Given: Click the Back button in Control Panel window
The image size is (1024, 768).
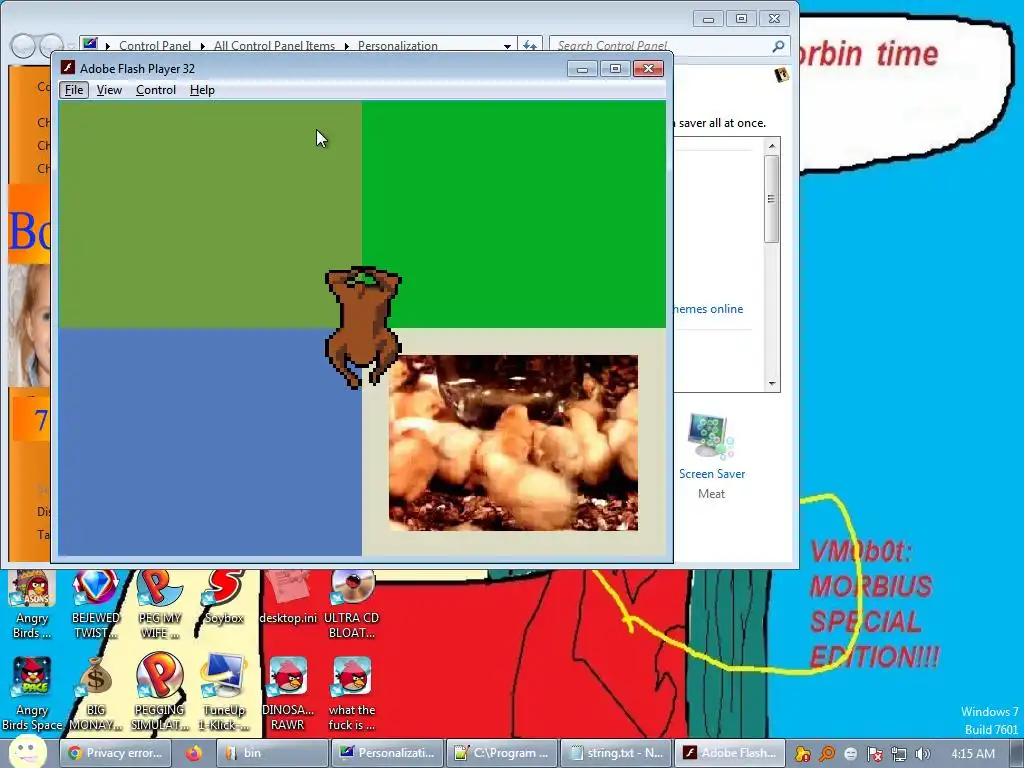Looking at the screenshot, I should click(x=23, y=46).
